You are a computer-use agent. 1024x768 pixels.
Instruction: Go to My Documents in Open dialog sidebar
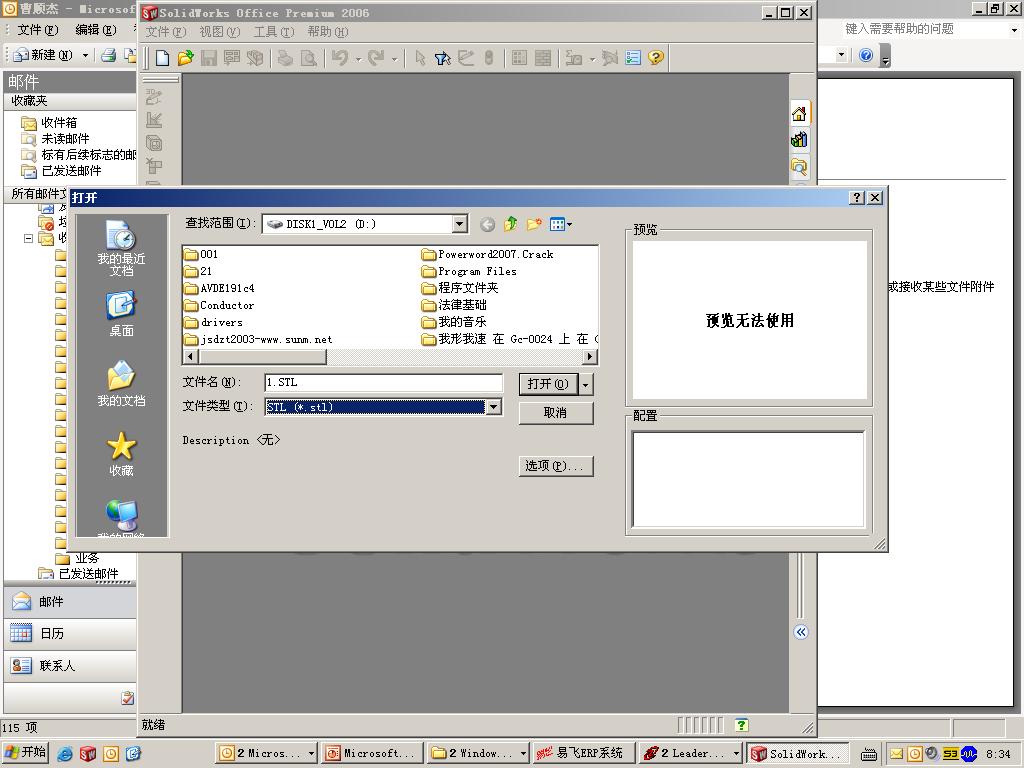(x=121, y=383)
